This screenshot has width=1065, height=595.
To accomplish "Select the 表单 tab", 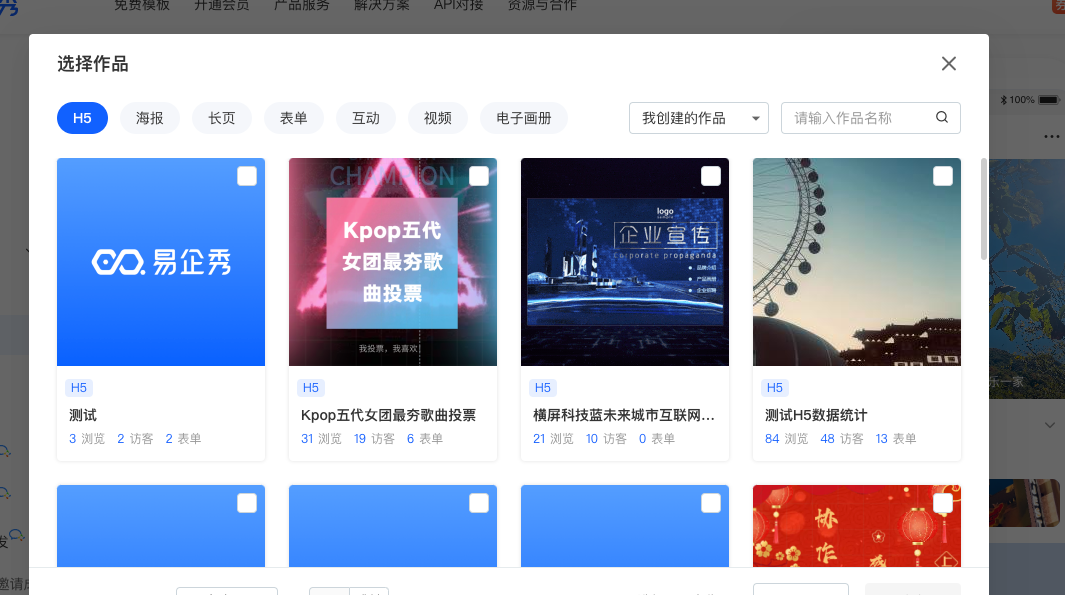I will tap(293, 118).
